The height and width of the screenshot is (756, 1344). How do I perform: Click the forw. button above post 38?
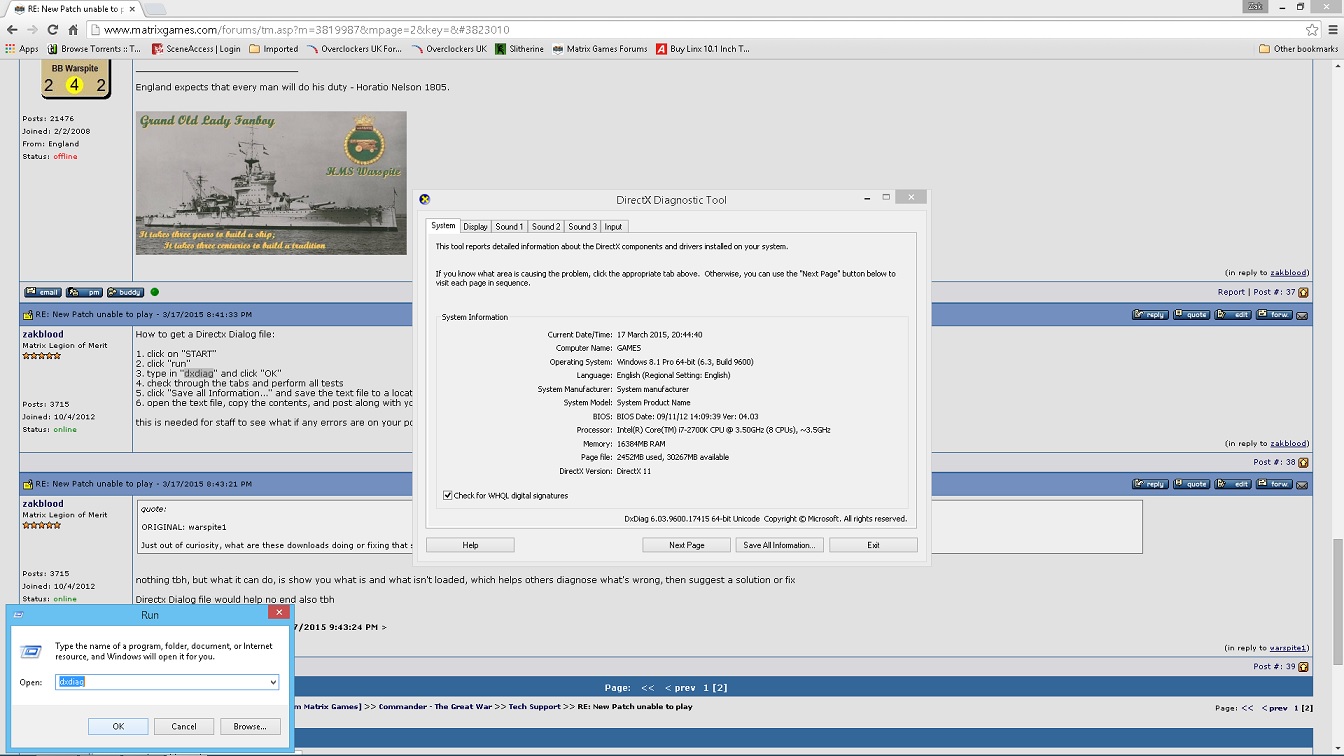tap(1274, 315)
